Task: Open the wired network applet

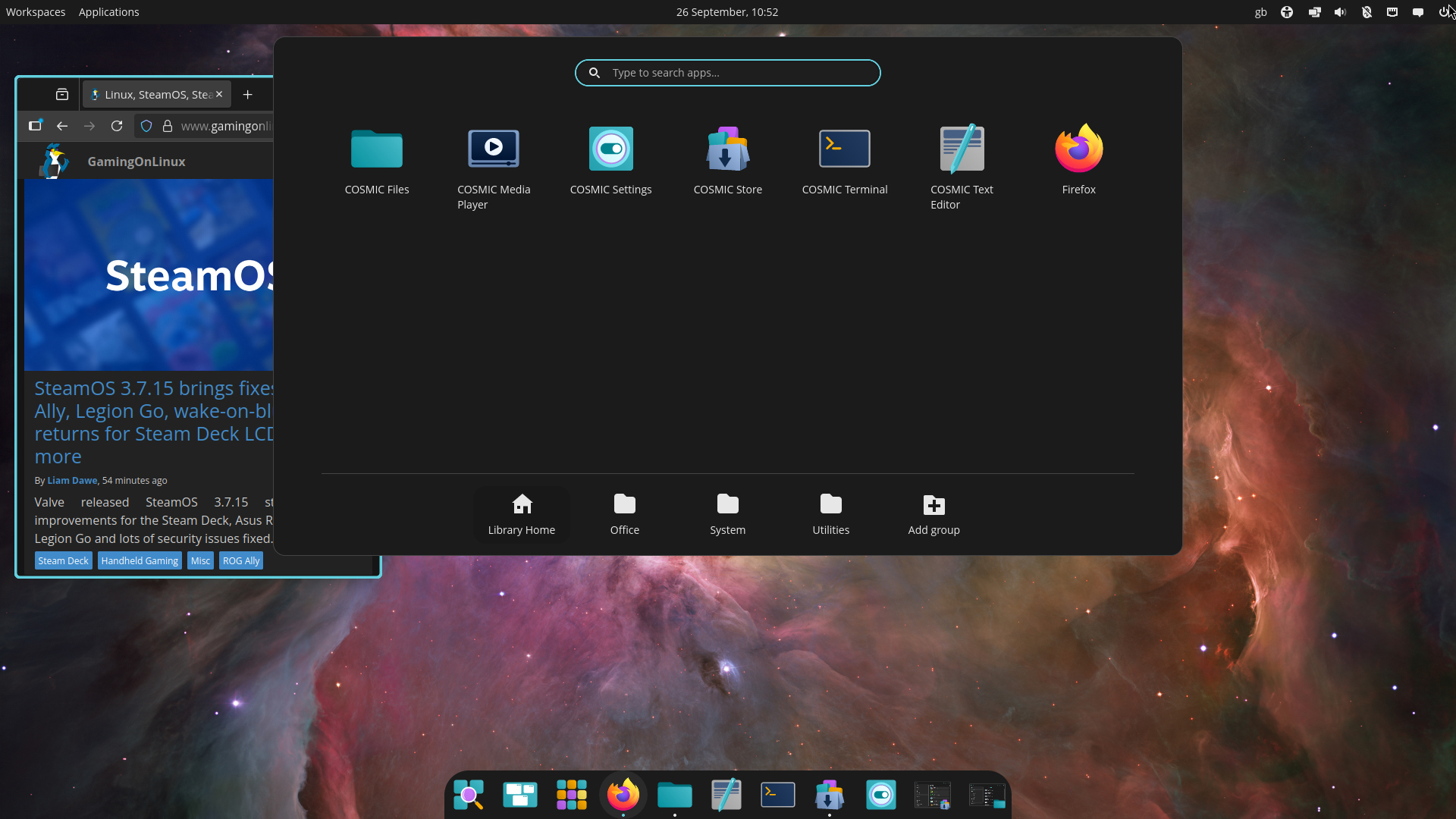Action: pos(1392,12)
